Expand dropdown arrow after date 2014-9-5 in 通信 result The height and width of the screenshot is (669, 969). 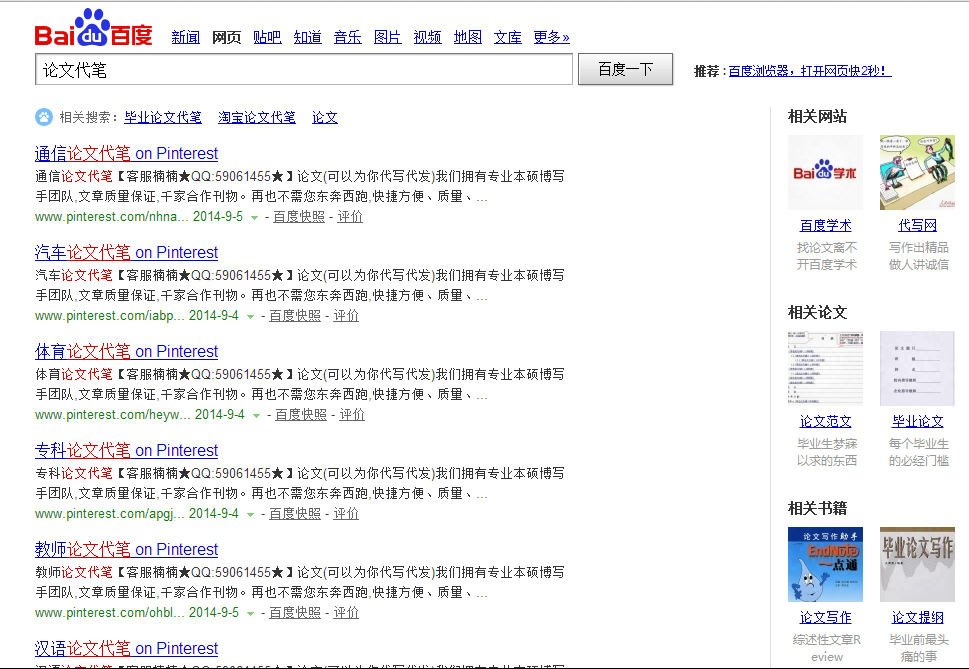(x=254, y=217)
